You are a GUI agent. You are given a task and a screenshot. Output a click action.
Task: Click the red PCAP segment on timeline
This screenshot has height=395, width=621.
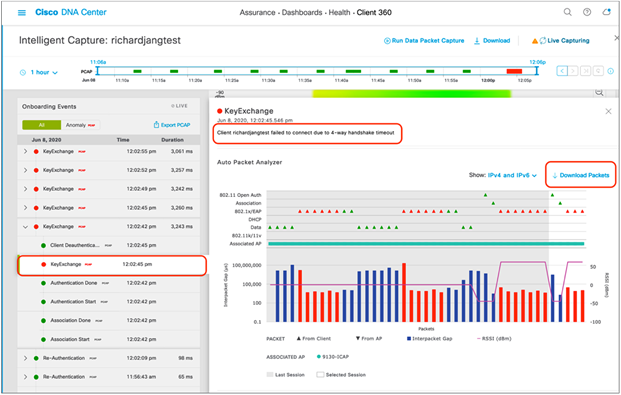coord(514,71)
